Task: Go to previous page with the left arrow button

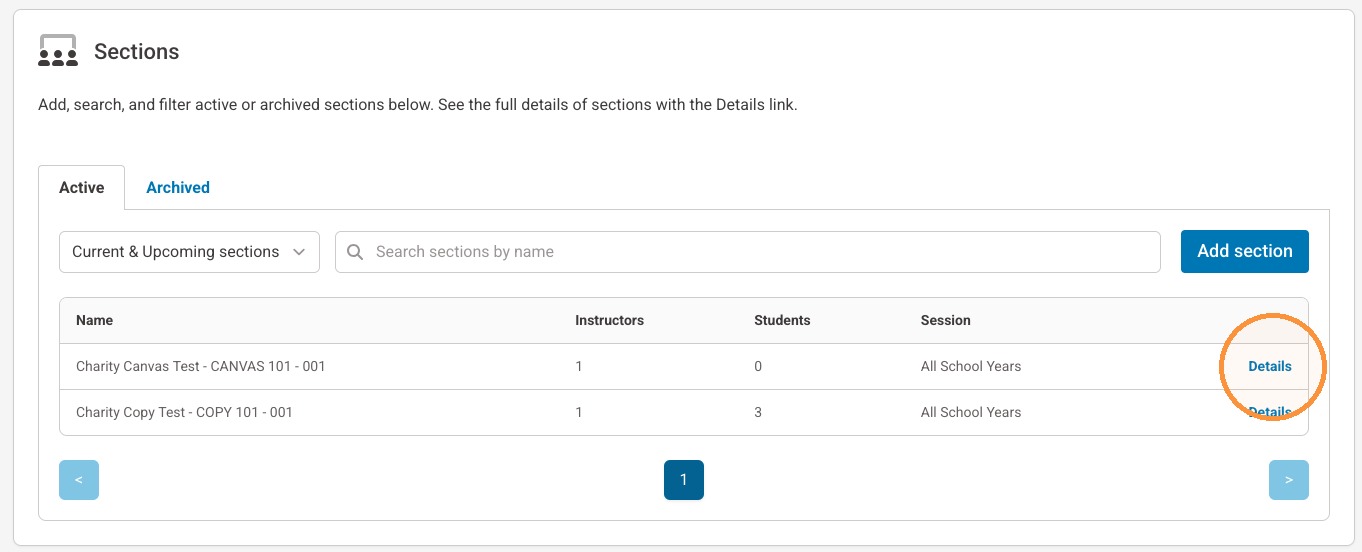Action: 79,480
